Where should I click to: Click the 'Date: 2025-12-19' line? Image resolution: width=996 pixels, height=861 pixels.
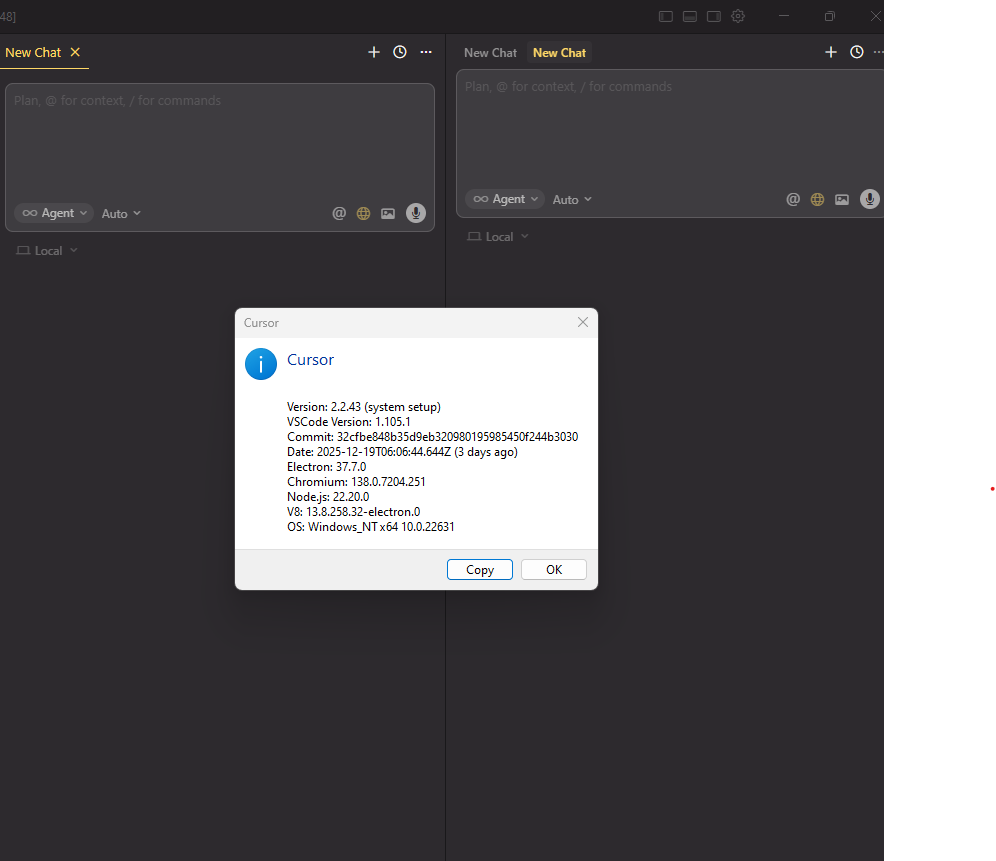point(403,452)
